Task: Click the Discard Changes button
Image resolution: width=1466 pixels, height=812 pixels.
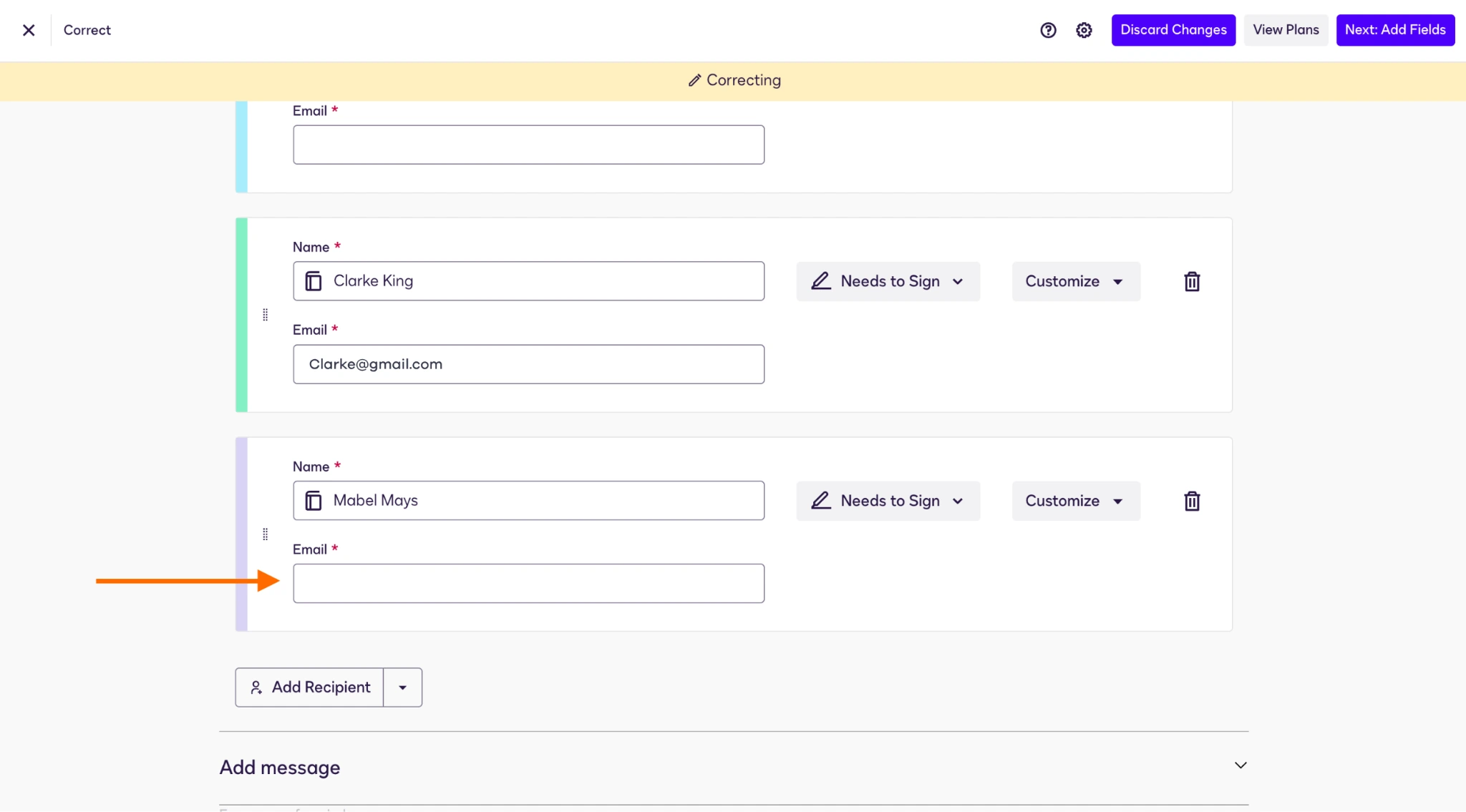Action: click(x=1173, y=30)
